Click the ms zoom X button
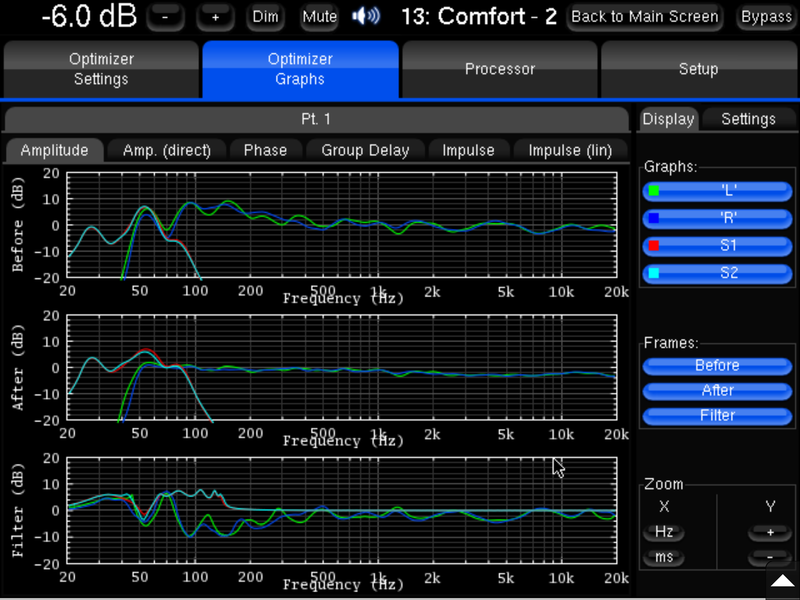Screen dimensions: 800x600 pos(664,557)
